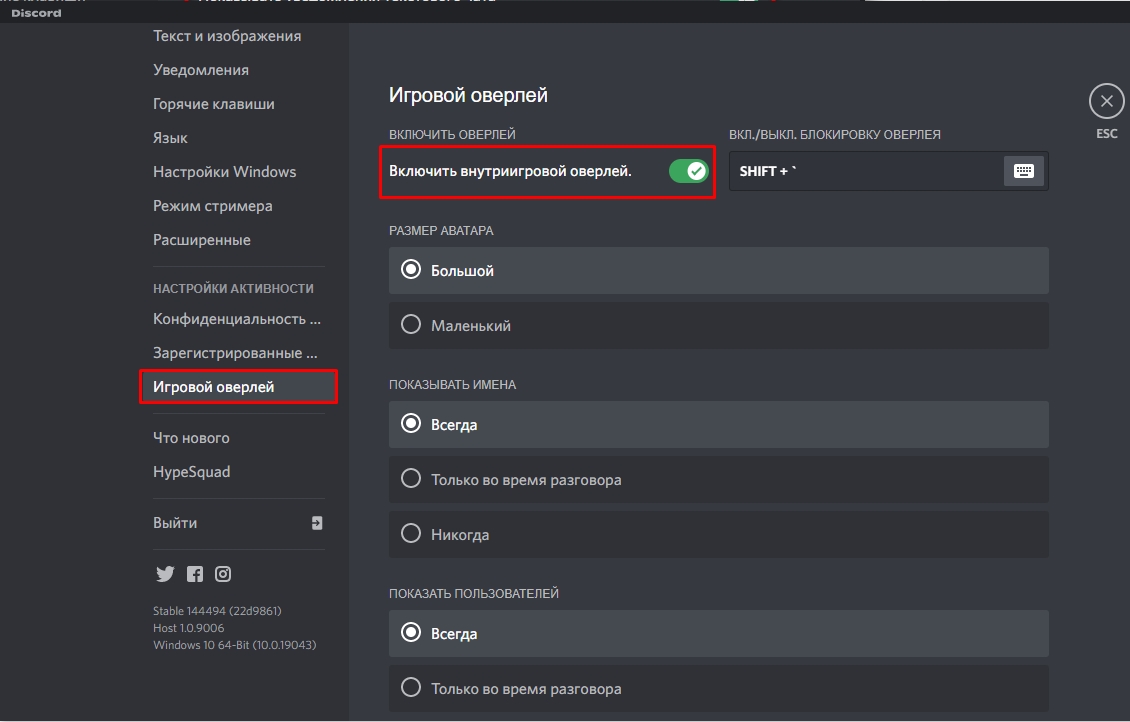Click the Host 1.0.9006 version text
The height and width of the screenshot is (722, 1130).
pos(188,628)
